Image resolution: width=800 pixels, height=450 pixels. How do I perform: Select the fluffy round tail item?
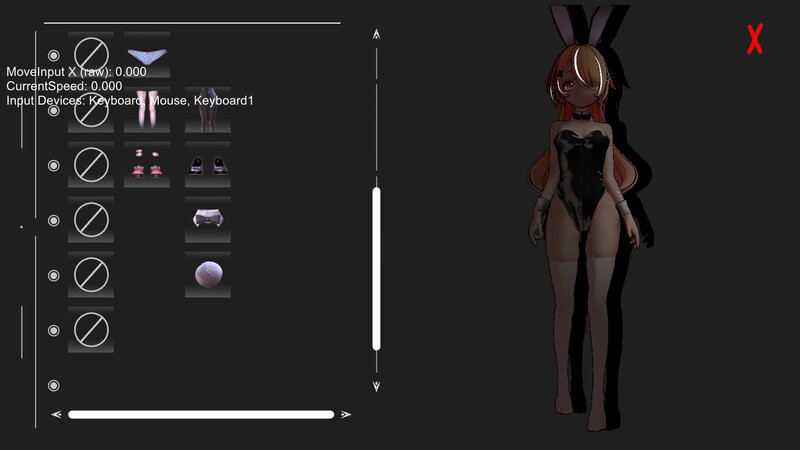(207, 275)
